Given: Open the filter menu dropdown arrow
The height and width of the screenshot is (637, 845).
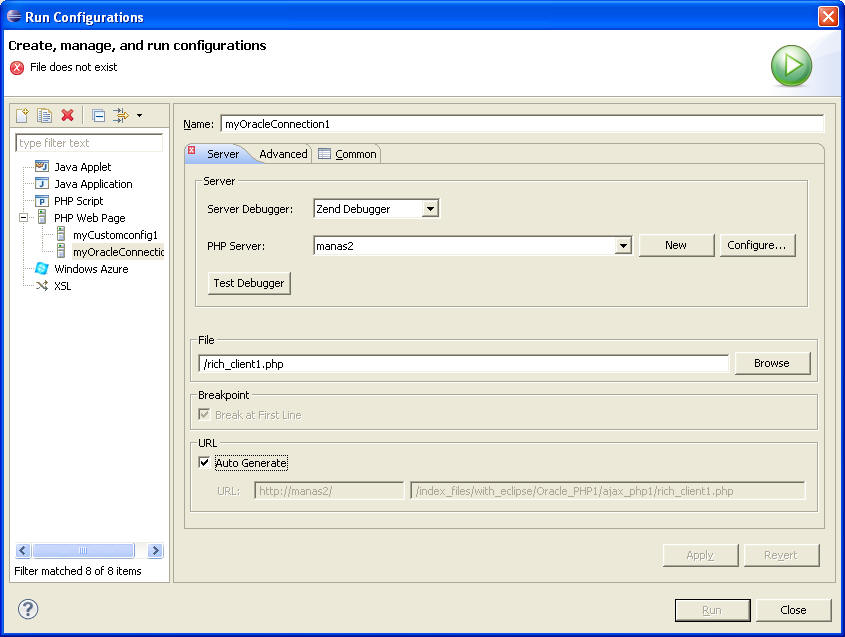Looking at the screenshot, I should point(140,115).
